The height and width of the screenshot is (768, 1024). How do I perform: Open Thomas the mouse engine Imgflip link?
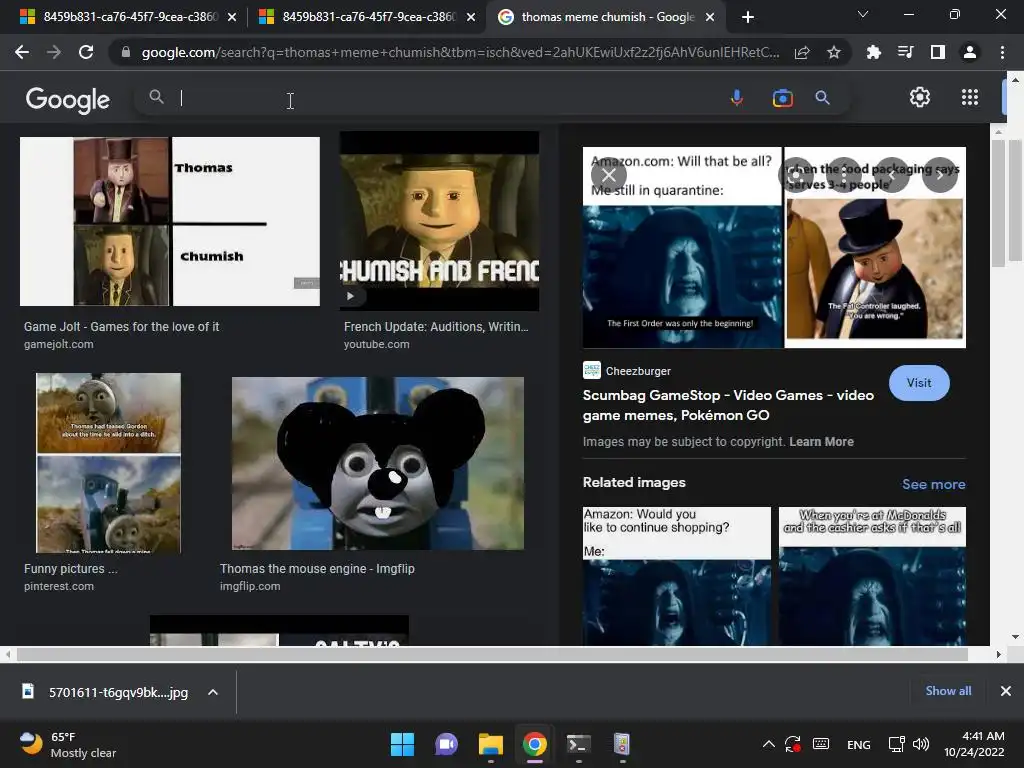317,569
